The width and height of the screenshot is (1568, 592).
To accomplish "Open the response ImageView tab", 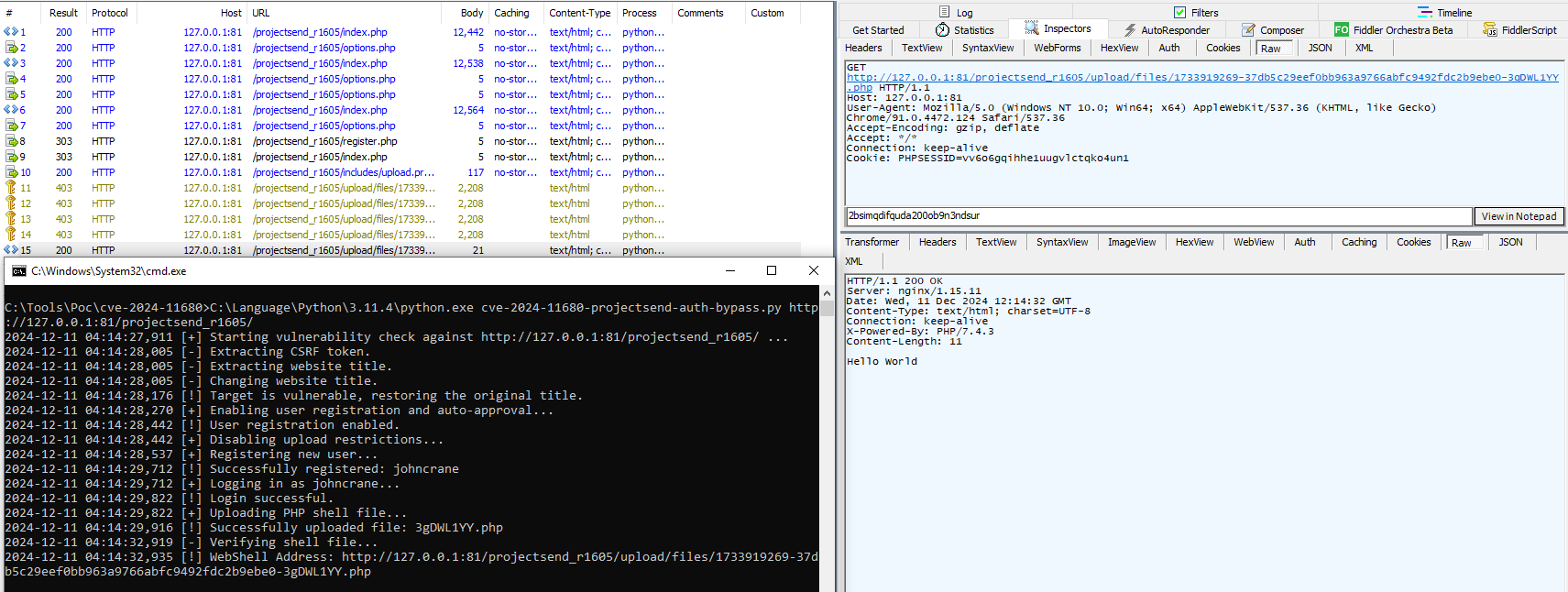I will pos(1132,242).
